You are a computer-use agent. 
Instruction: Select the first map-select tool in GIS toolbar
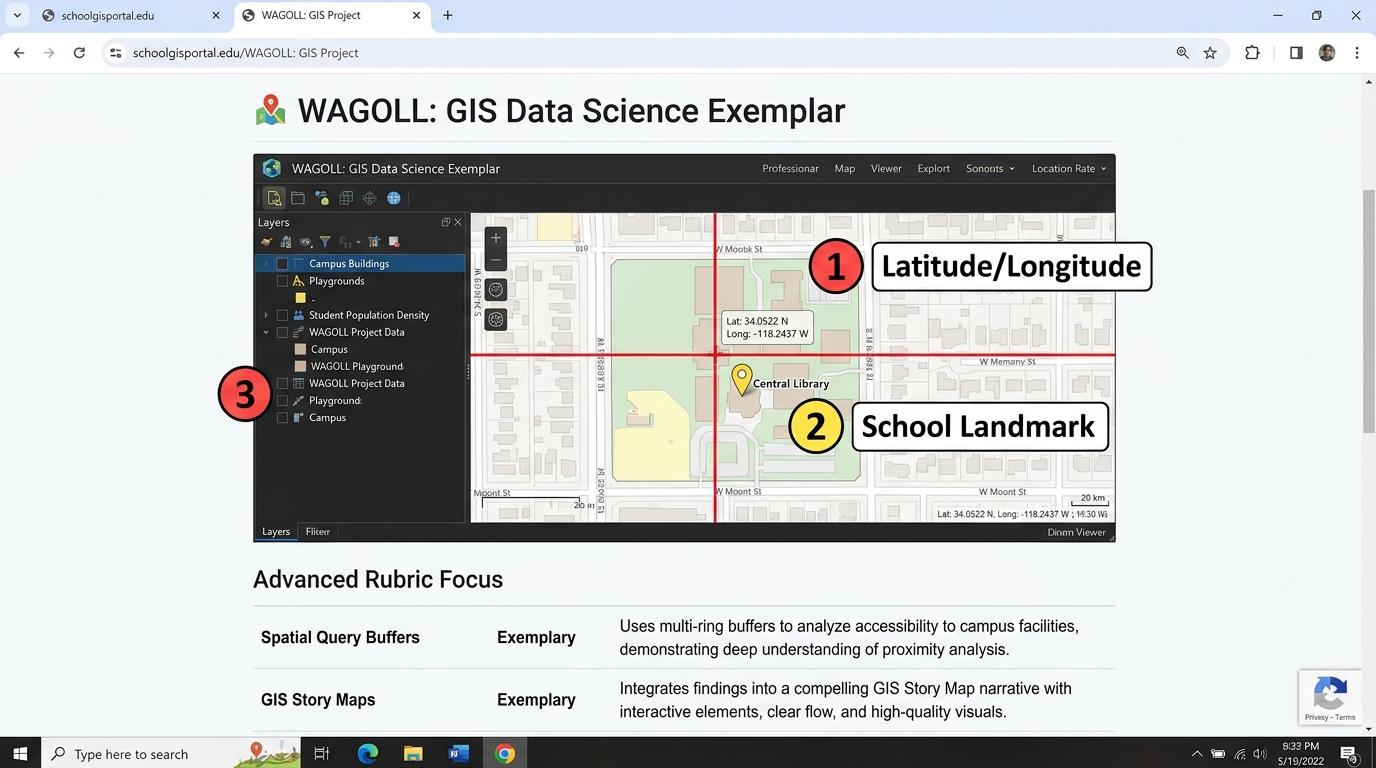(274, 198)
